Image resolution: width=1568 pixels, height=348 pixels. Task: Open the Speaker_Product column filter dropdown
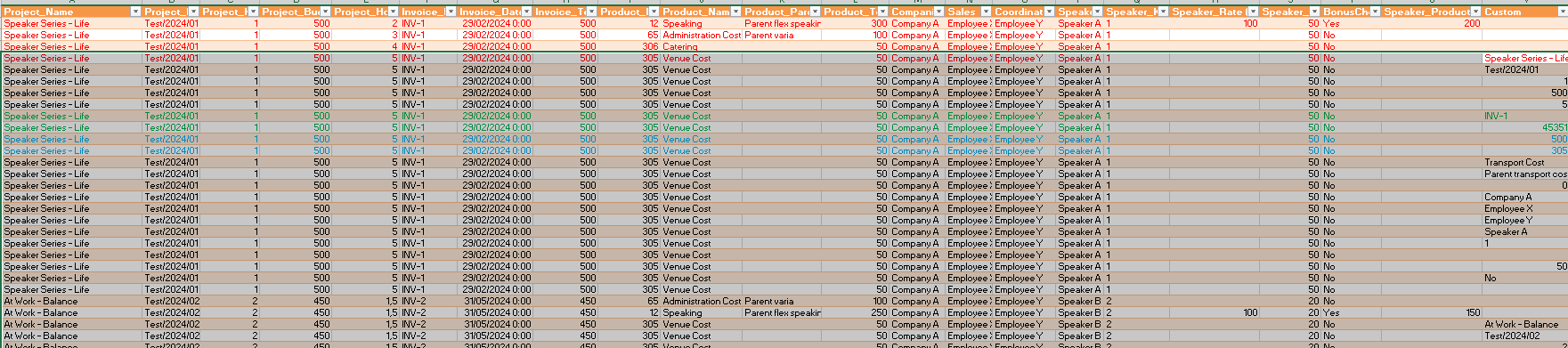(x=1475, y=12)
